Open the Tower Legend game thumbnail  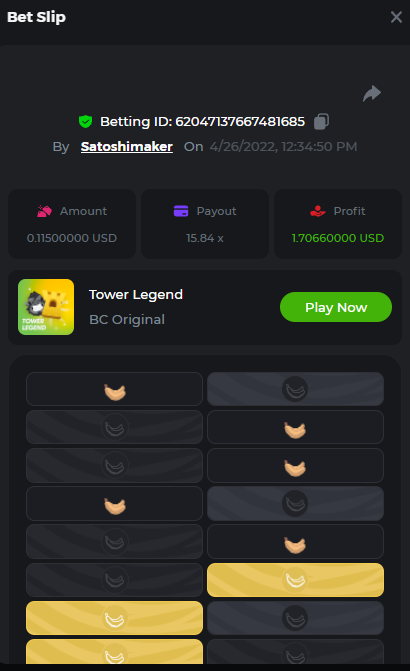46,307
